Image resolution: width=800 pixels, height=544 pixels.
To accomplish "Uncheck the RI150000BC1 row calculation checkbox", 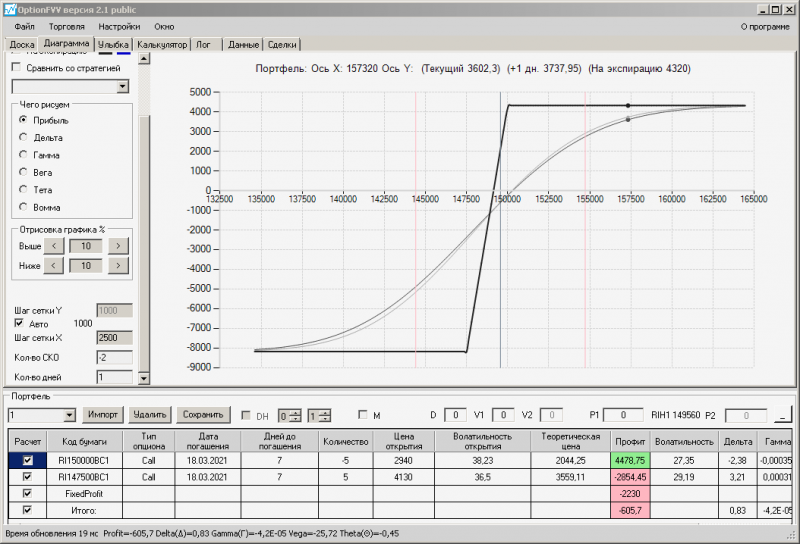I will (28, 460).
